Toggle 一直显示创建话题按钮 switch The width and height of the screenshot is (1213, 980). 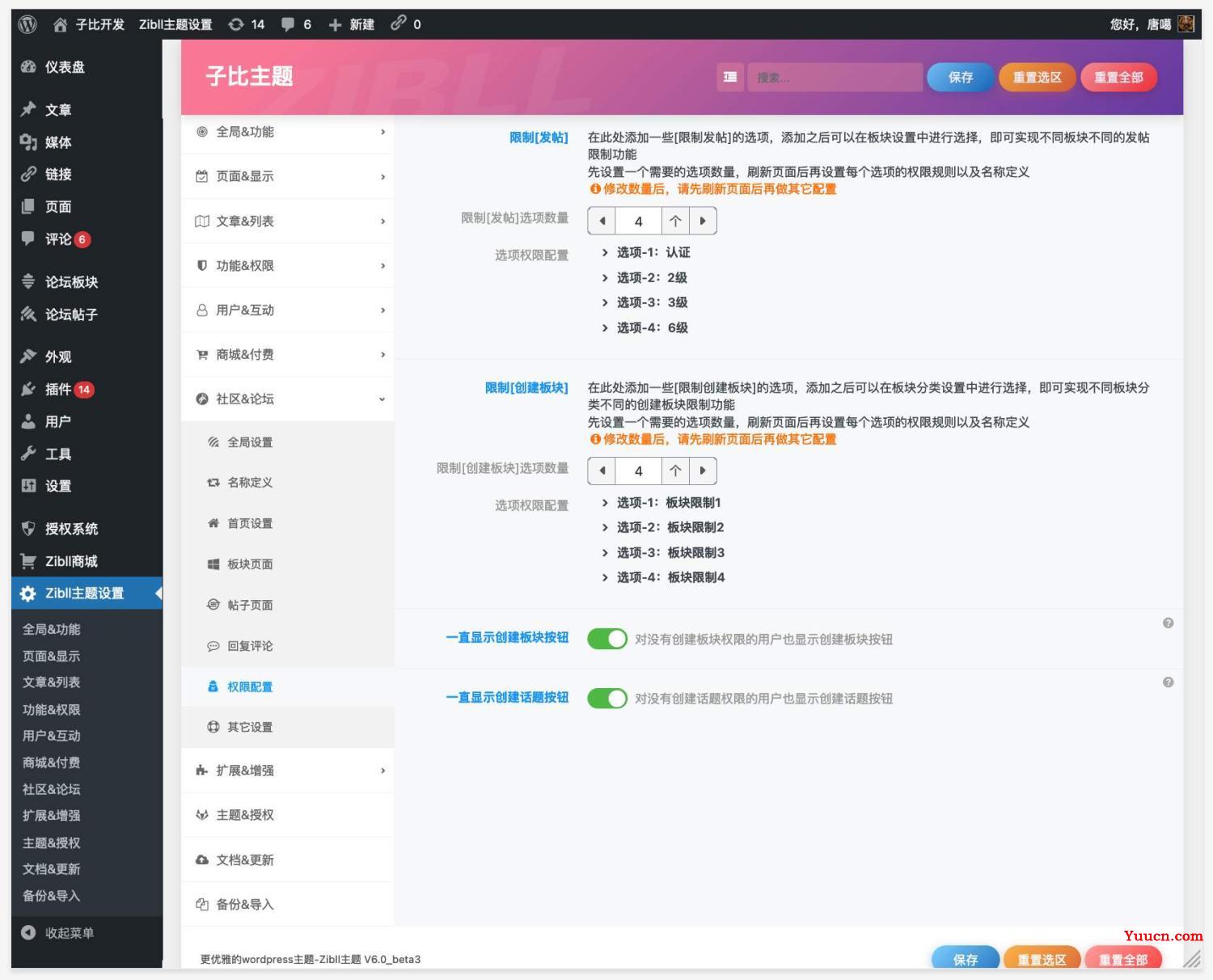pos(607,699)
